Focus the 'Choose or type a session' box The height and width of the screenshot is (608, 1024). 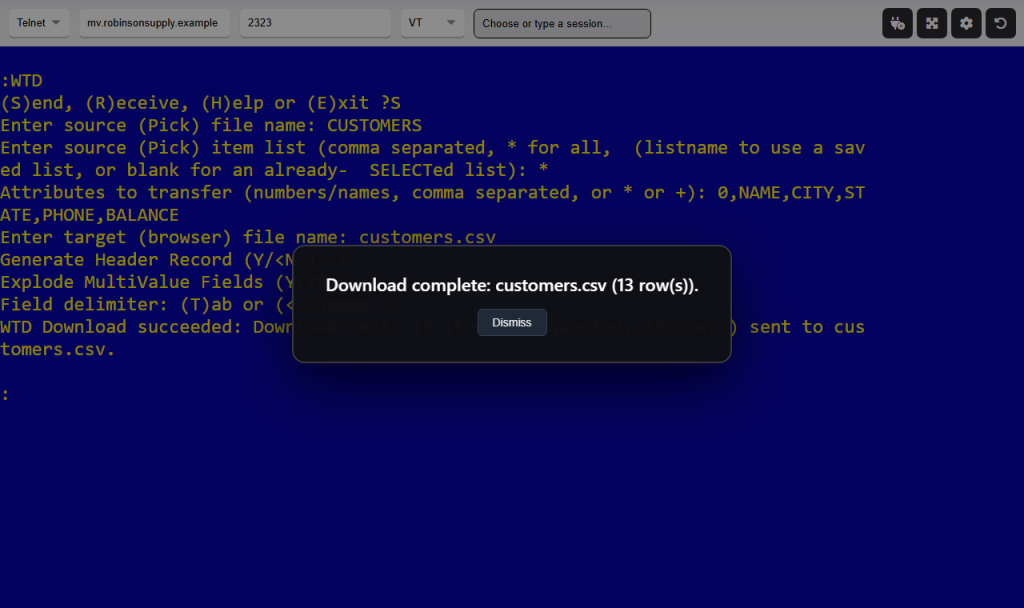pos(562,24)
